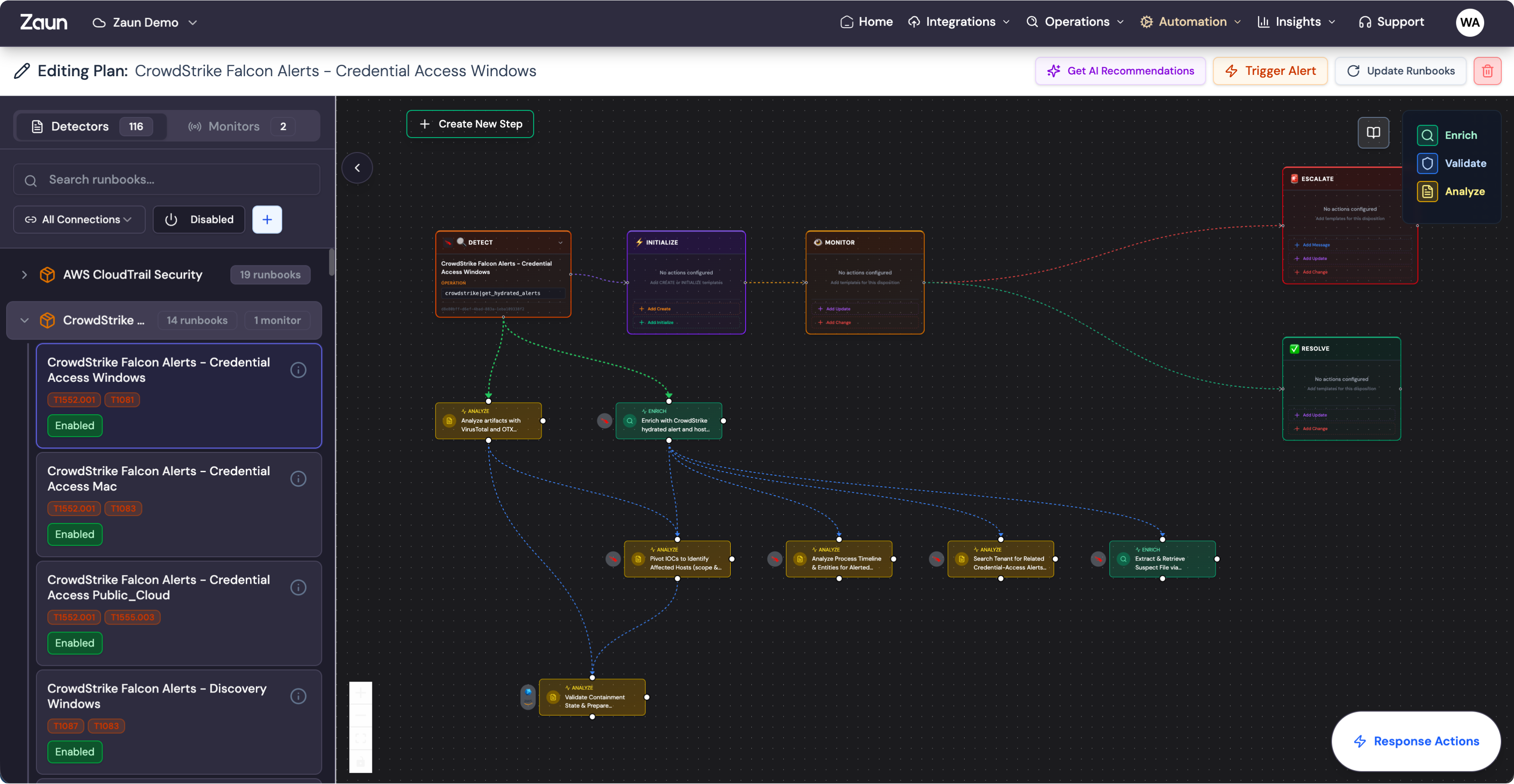Viewport: 1514px width, 784px height.
Task: Collapse sidebar with left arrow button
Action: 357,168
